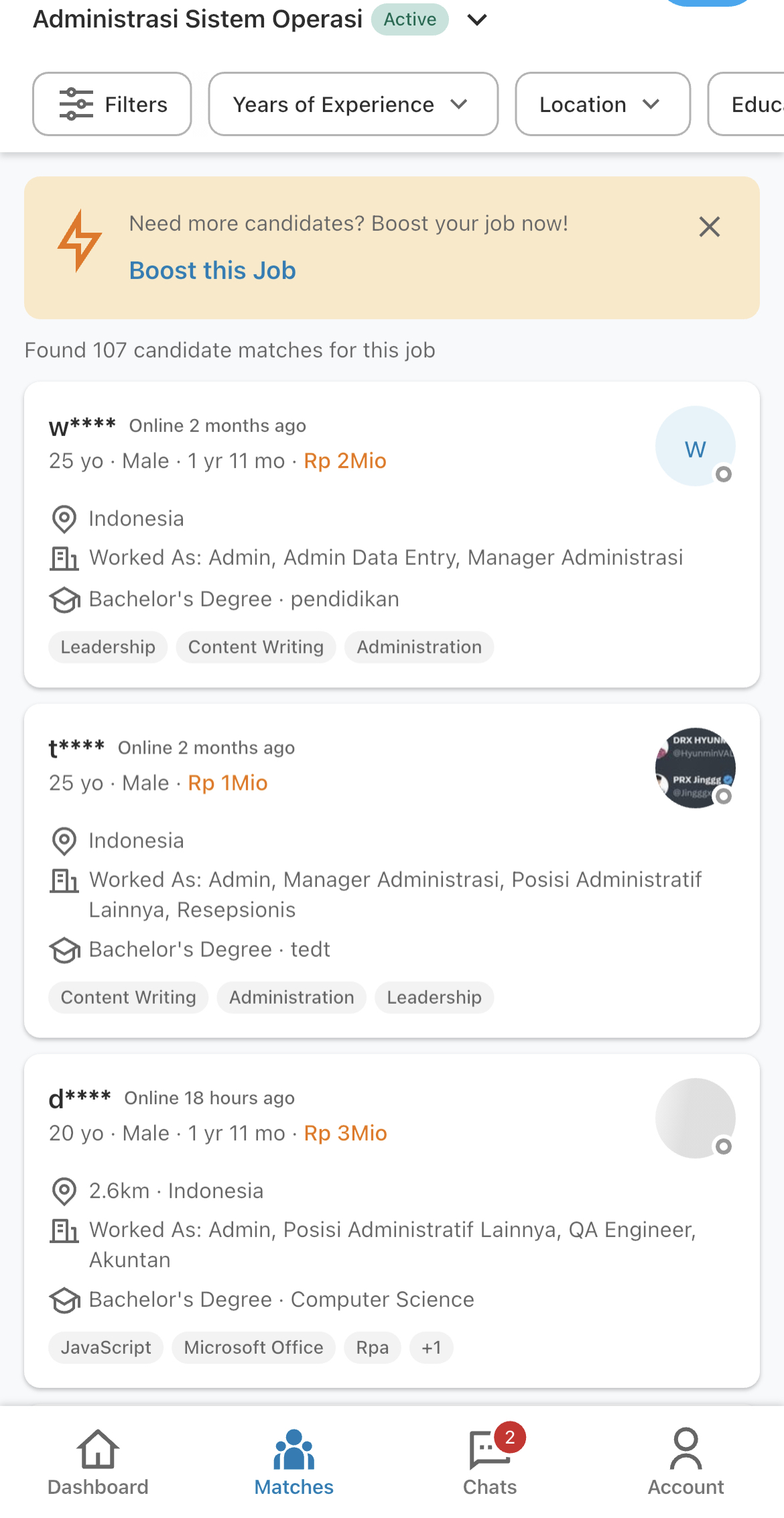
Task: Click the location pin icon on w**** card
Action: pos(64,519)
